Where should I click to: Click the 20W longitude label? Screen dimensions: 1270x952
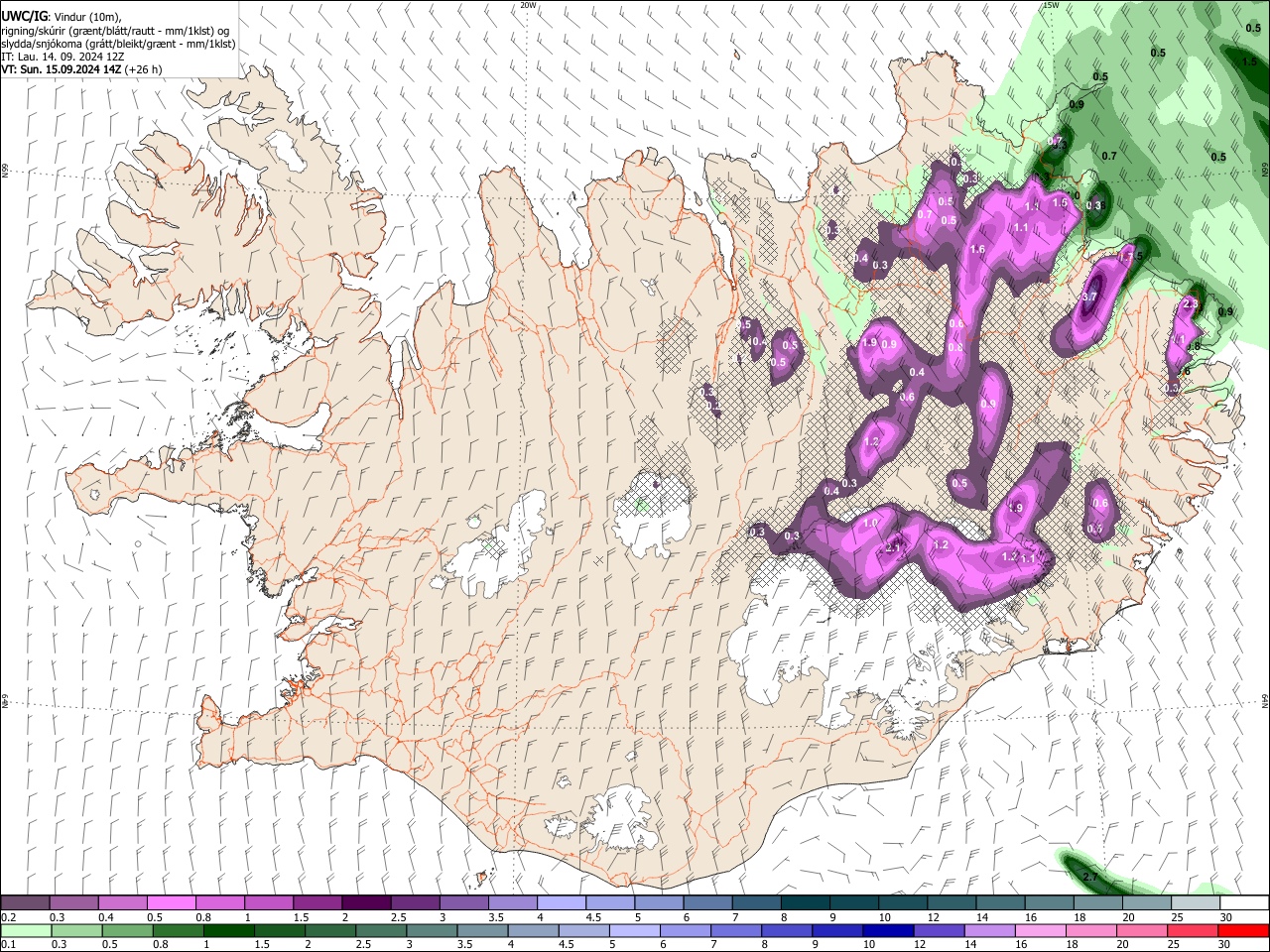click(x=529, y=5)
